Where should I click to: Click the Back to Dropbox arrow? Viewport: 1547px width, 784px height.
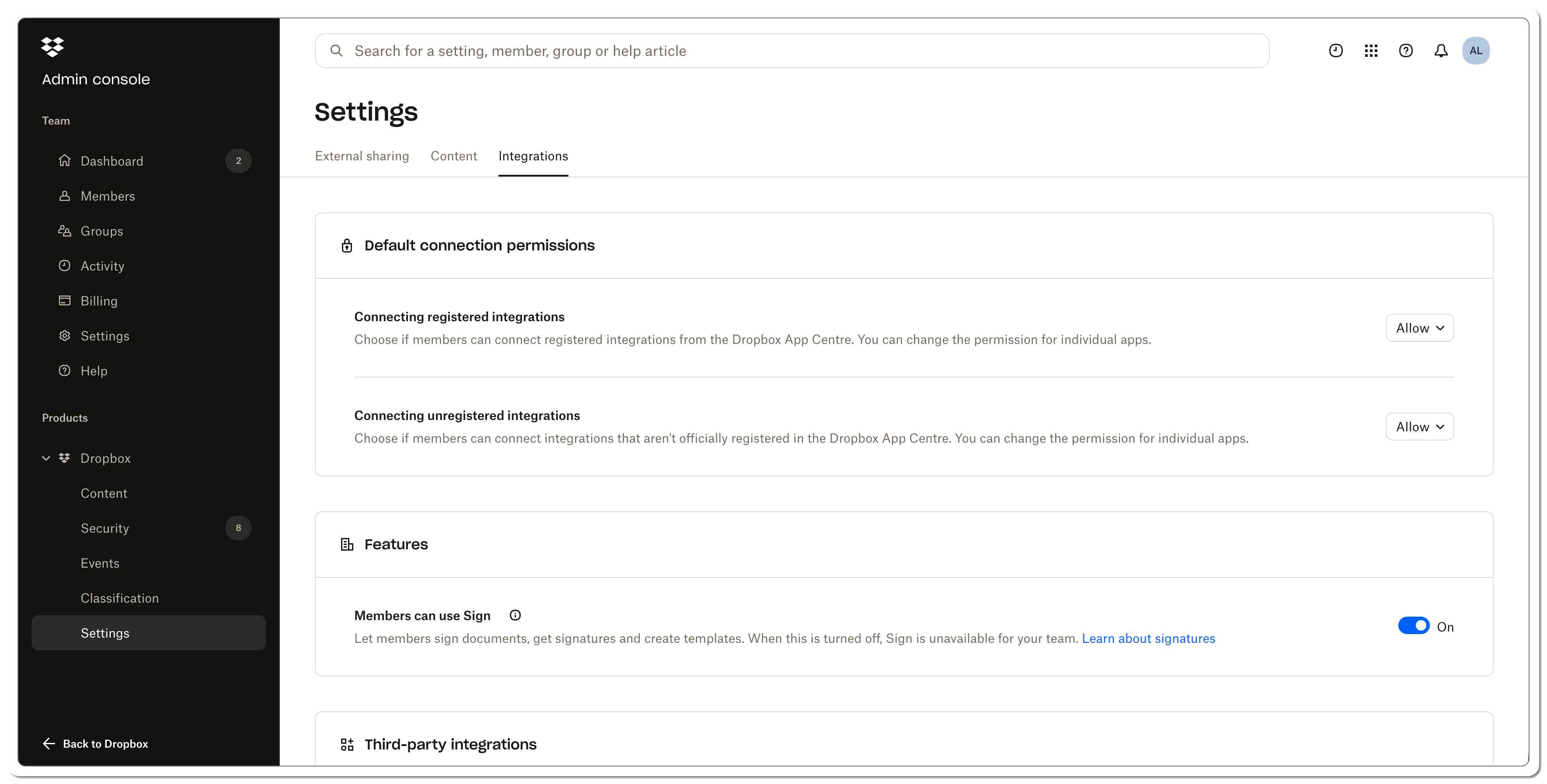(x=49, y=744)
